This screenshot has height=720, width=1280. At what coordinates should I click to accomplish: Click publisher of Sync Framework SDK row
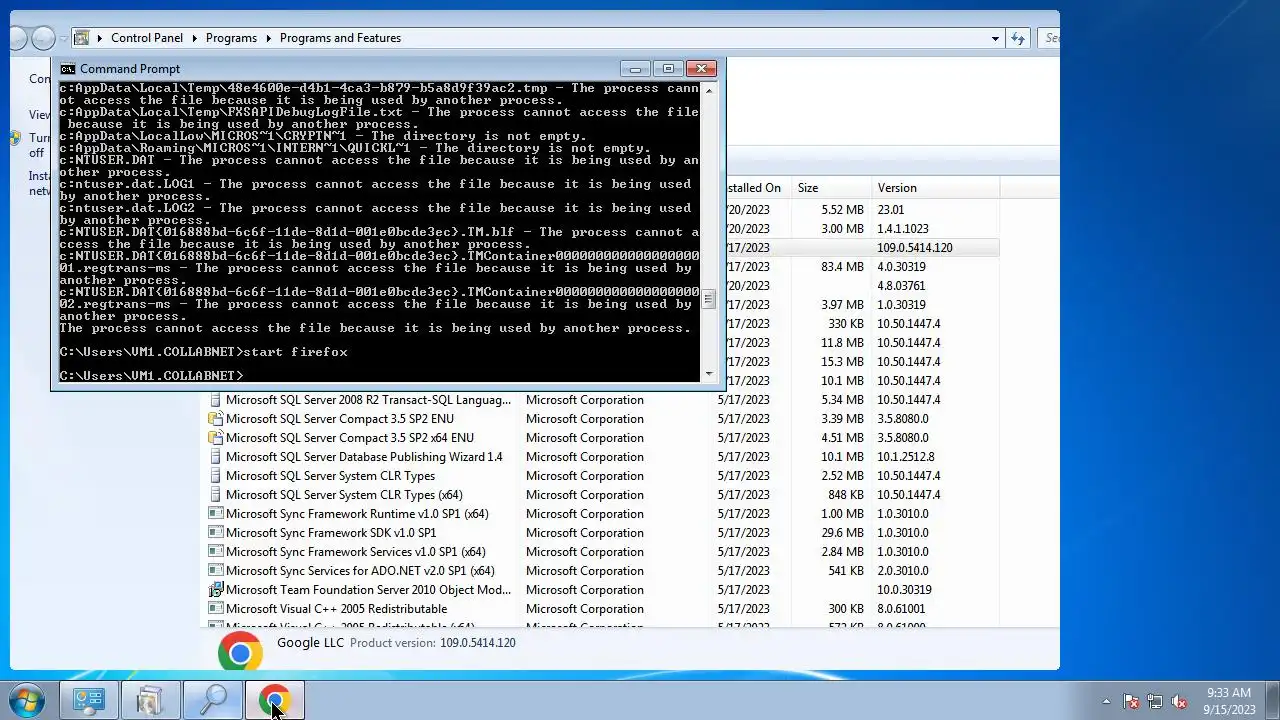point(585,533)
